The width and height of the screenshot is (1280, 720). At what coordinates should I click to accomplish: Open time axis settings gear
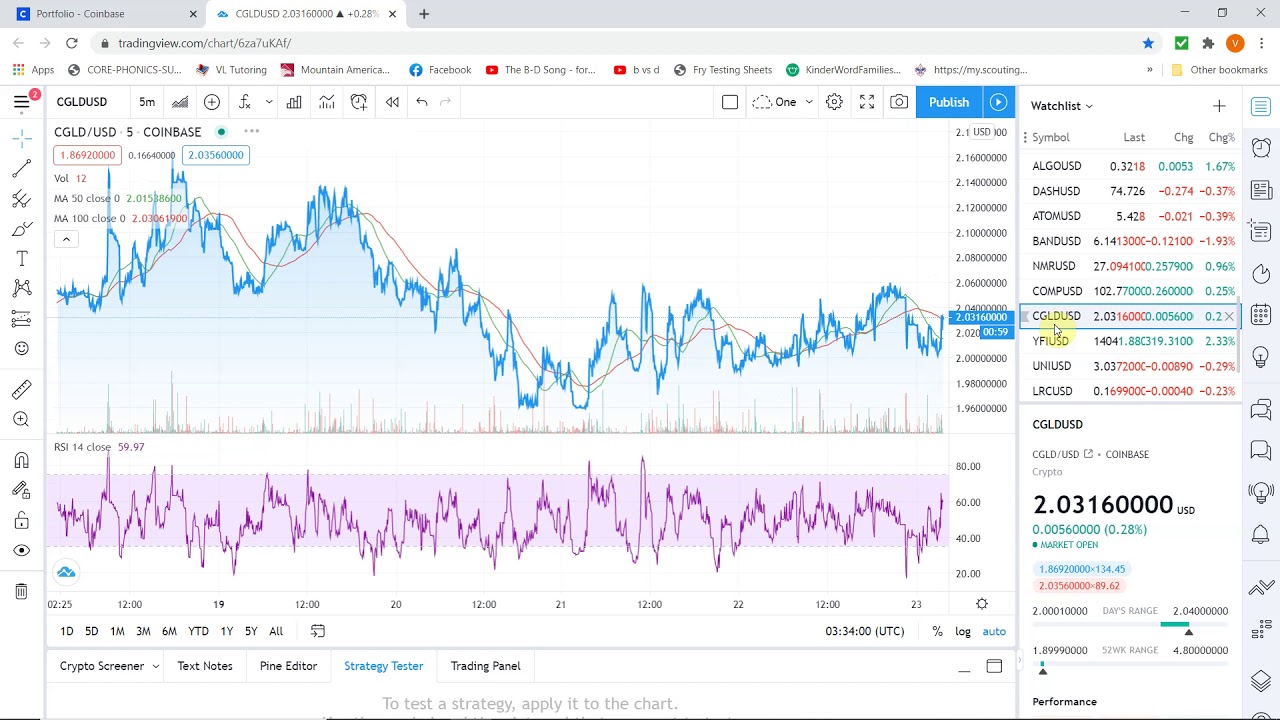click(x=982, y=604)
